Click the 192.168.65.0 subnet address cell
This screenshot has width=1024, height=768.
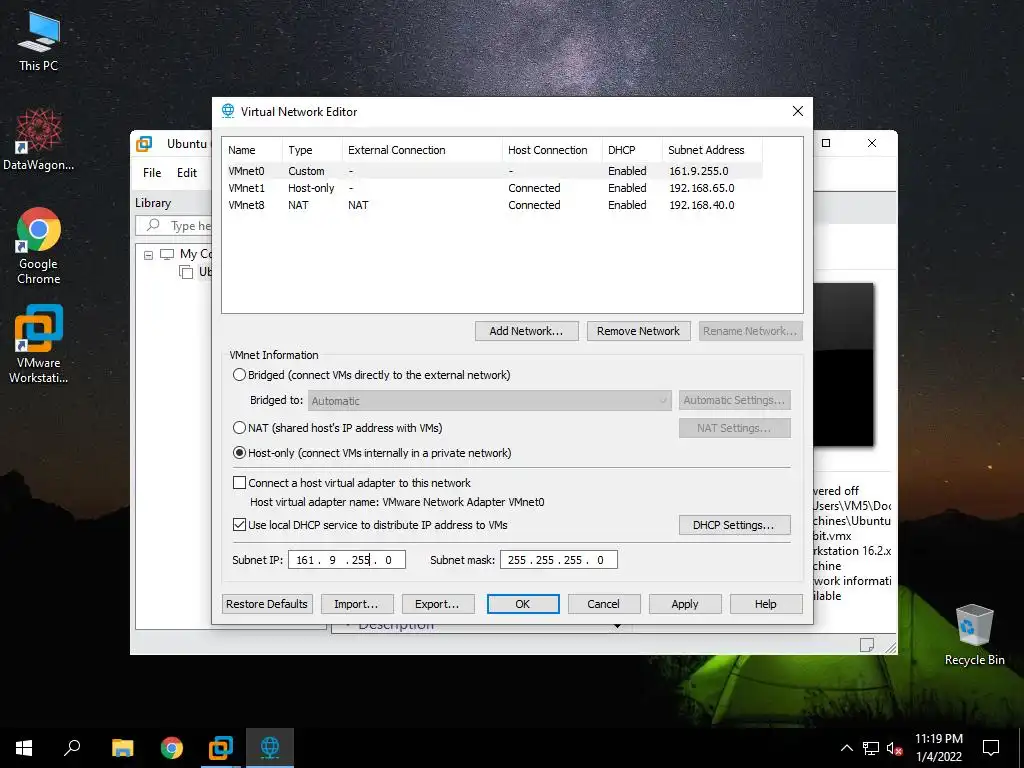701,188
